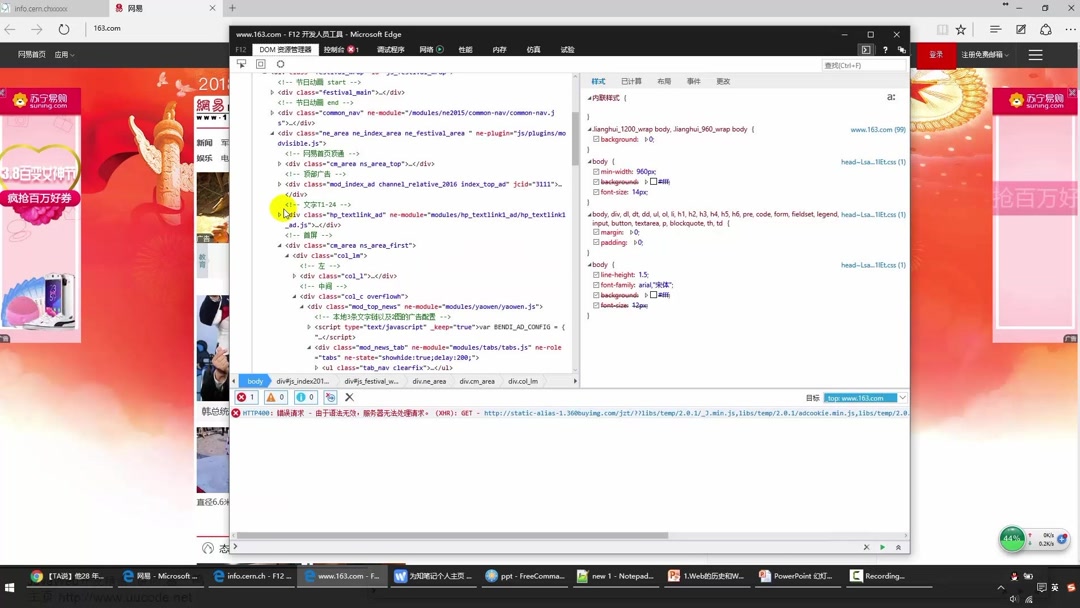The width and height of the screenshot is (1080, 608).
Task: Select the element picker tool in DevTools
Action: [242, 64]
